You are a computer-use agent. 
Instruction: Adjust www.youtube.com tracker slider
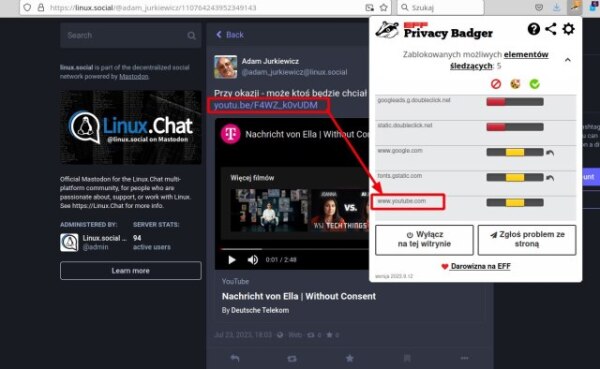tap(515, 202)
